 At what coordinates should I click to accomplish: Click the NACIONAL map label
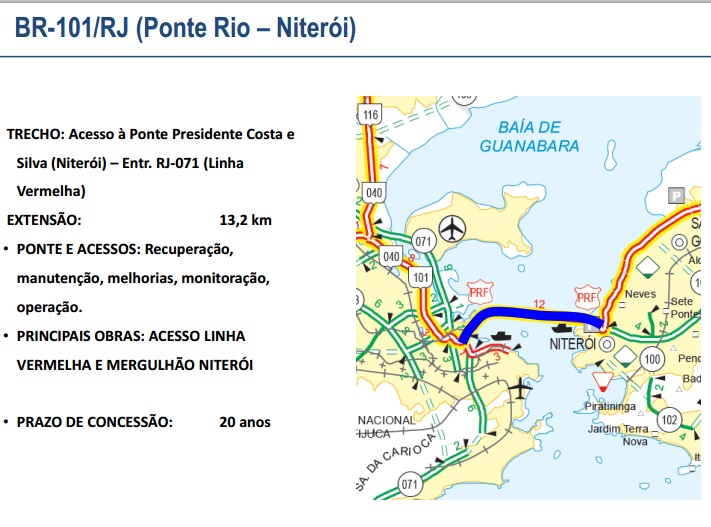[386, 420]
